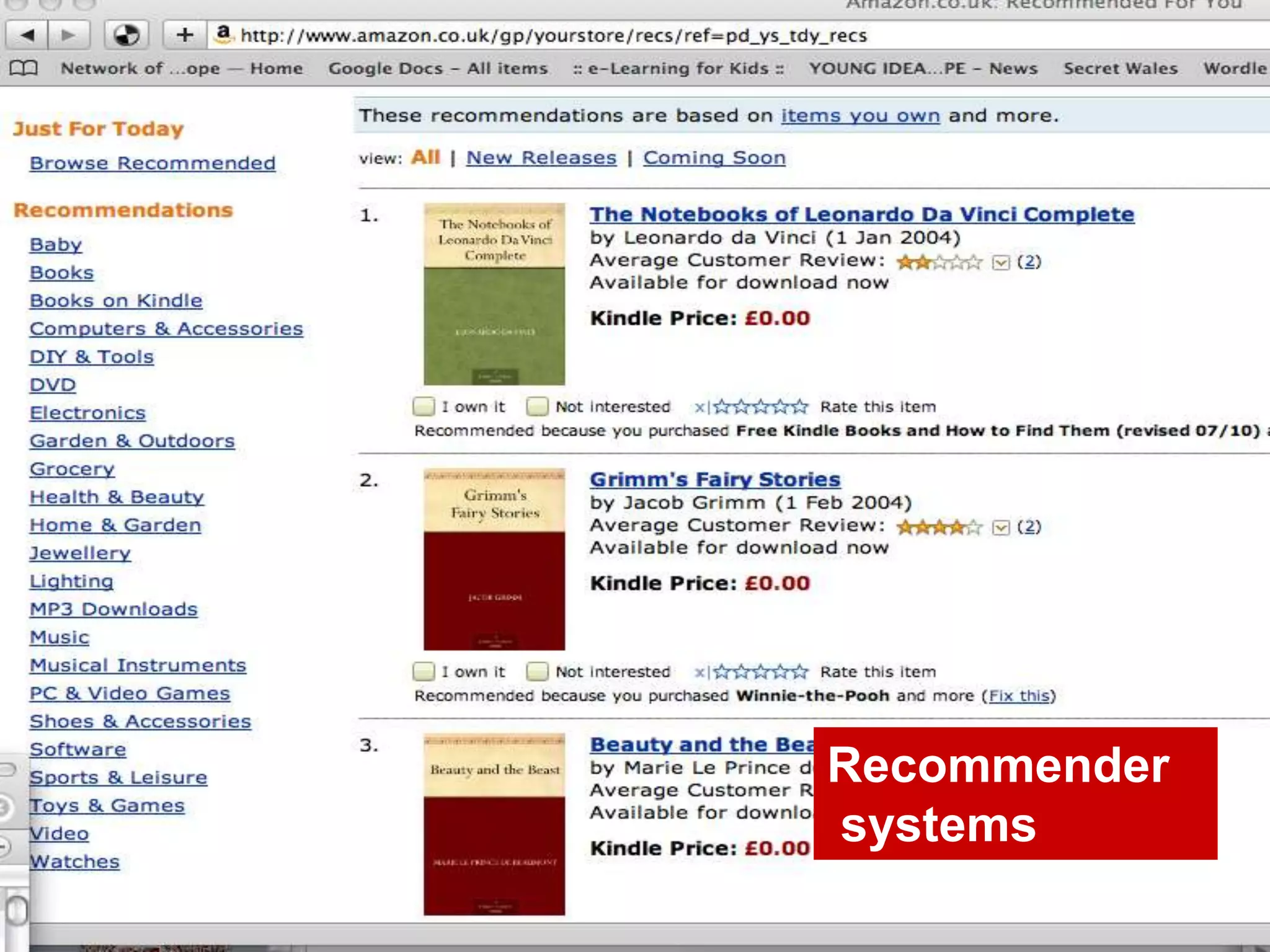The width and height of the screenshot is (1270, 952).
Task: Open the e-Learning for Kids bookmark
Action: click(678, 68)
